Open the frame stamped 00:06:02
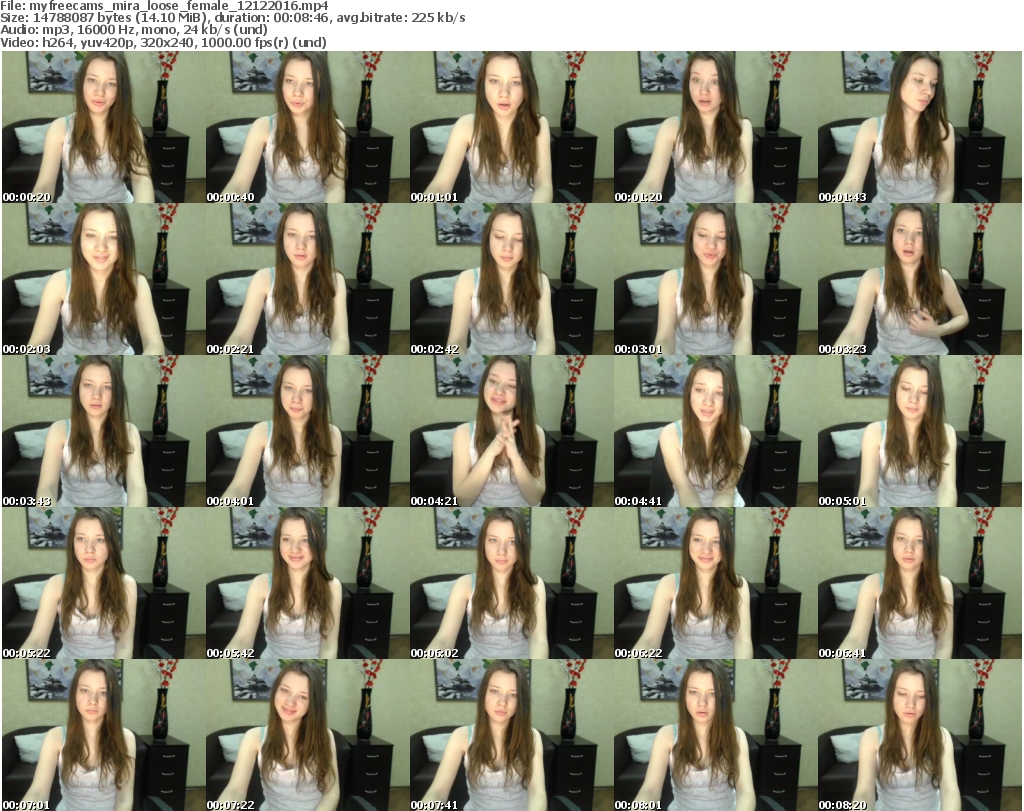Screen dimensions: 1024x811 coord(511,584)
